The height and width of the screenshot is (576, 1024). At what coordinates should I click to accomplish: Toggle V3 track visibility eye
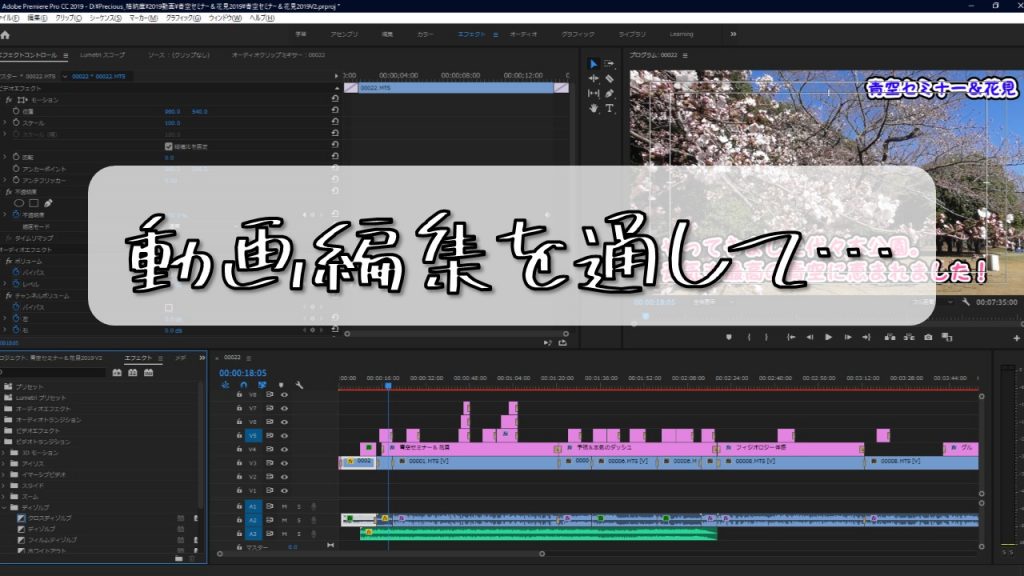(284, 463)
